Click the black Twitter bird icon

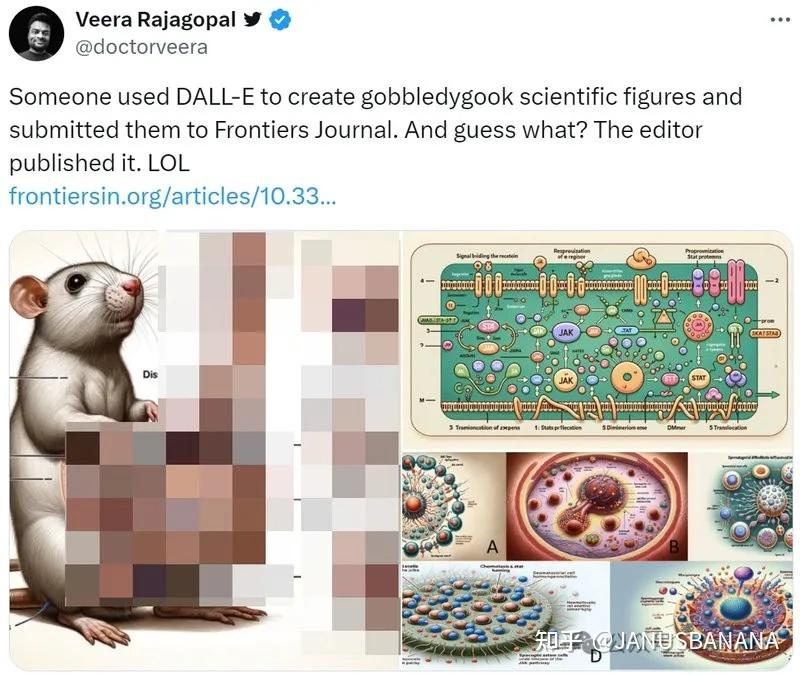(x=253, y=19)
